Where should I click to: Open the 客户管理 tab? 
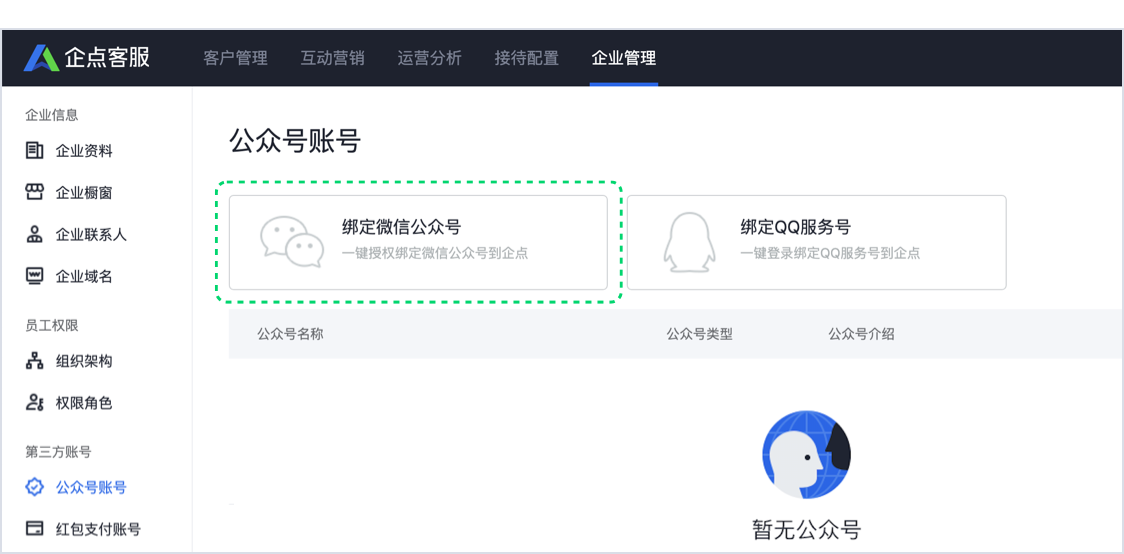[235, 58]
